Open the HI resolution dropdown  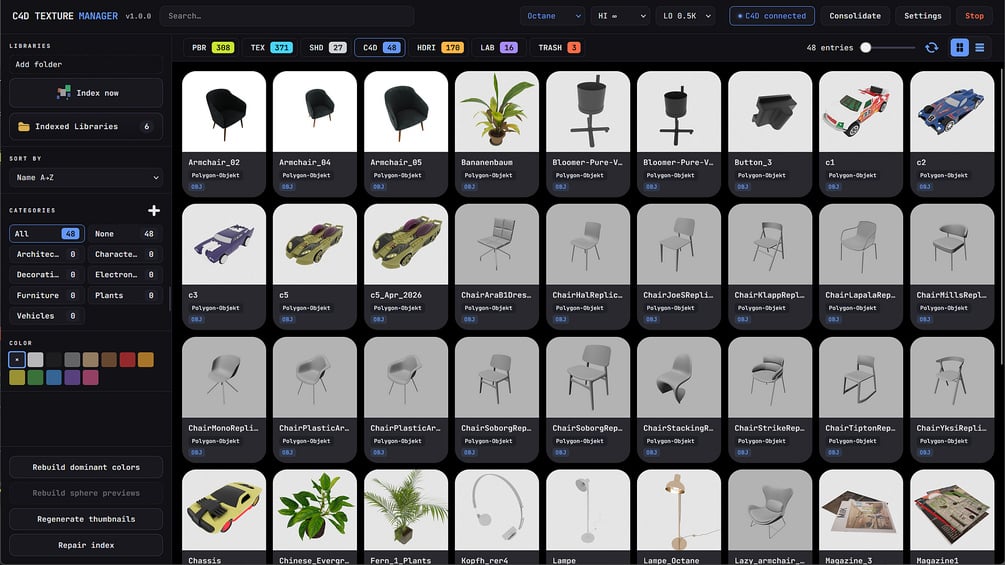coord(621,16)
